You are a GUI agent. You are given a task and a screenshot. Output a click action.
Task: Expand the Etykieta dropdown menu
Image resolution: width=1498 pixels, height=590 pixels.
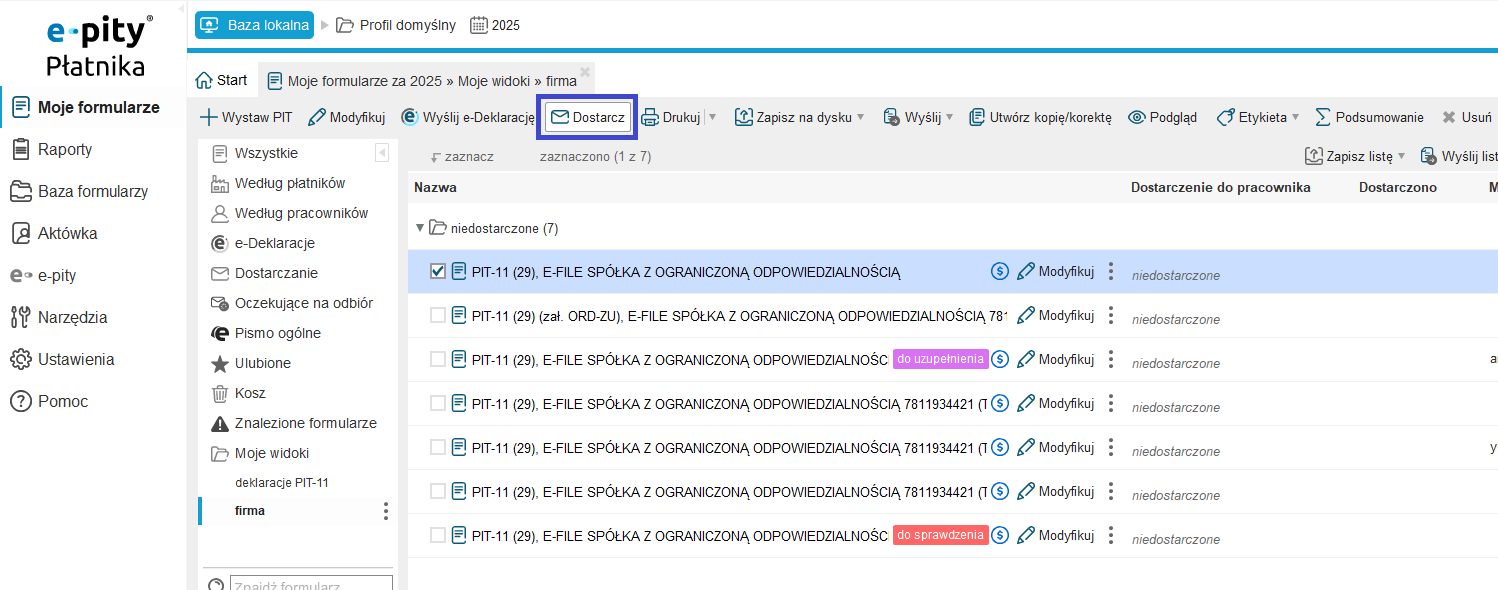pos(1295,117)
